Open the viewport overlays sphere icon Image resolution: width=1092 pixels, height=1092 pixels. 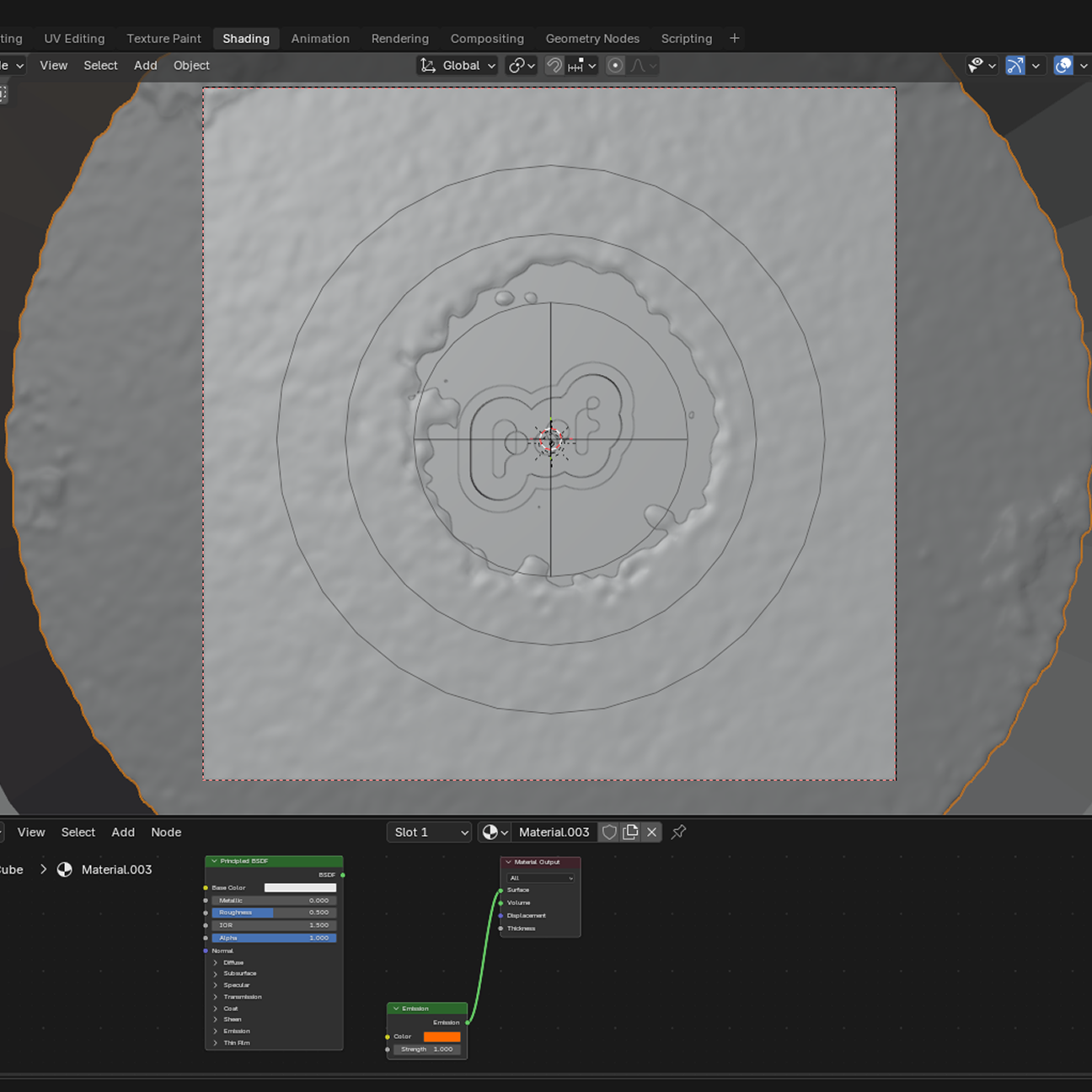coord(1063,65)
